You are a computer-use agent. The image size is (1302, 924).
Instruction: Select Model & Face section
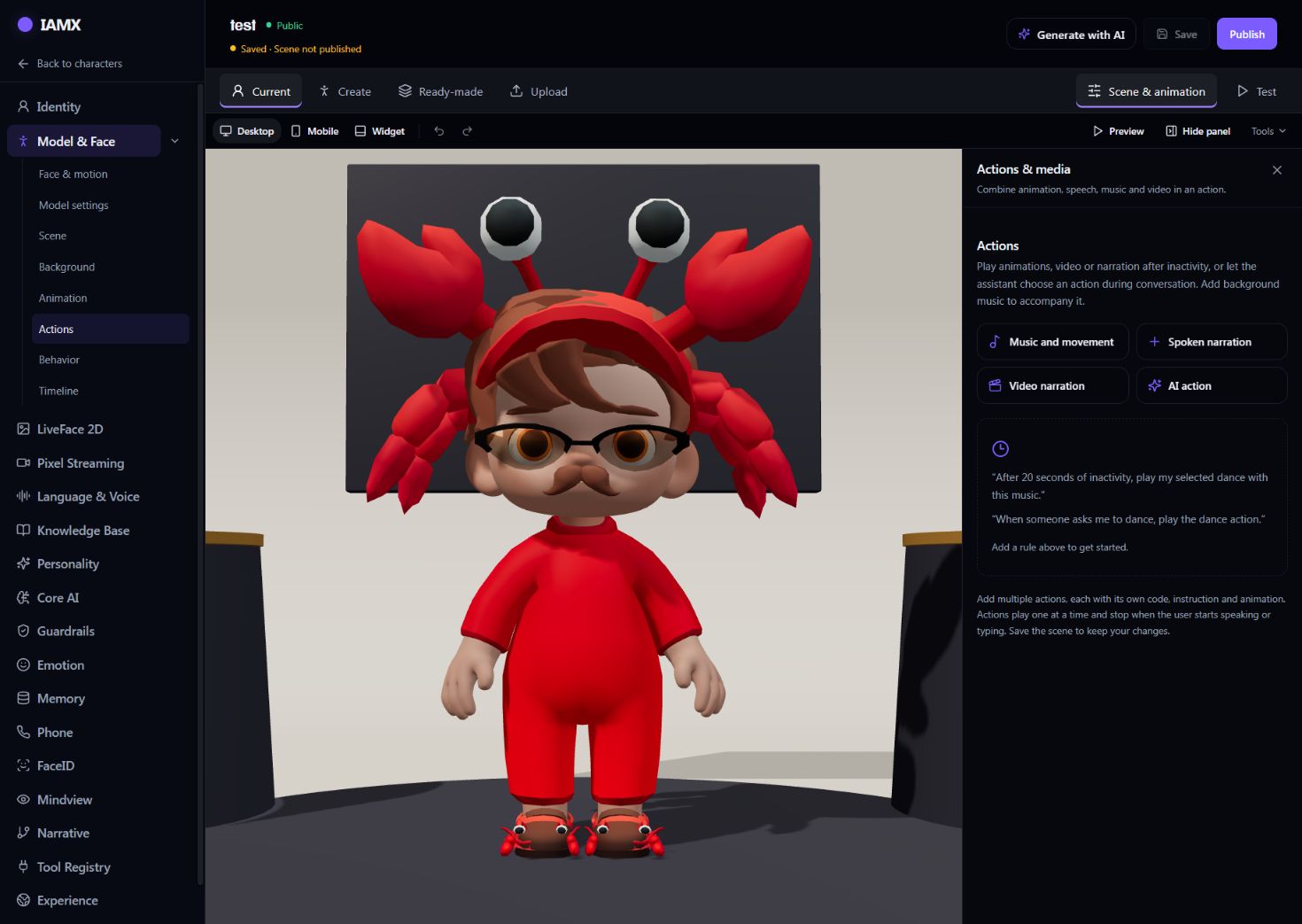point(84,141)
